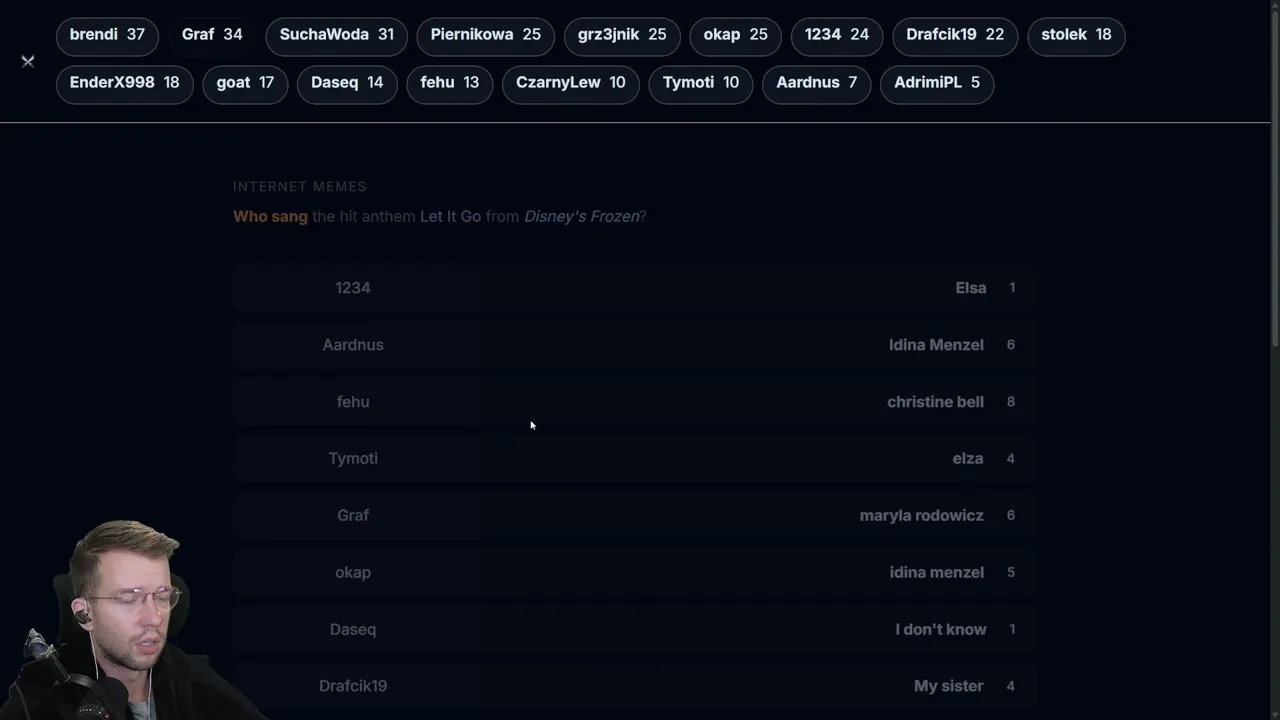Select the SuchaWoda 31 player chip
This screenshot has width=1280, height=720.
336,35
